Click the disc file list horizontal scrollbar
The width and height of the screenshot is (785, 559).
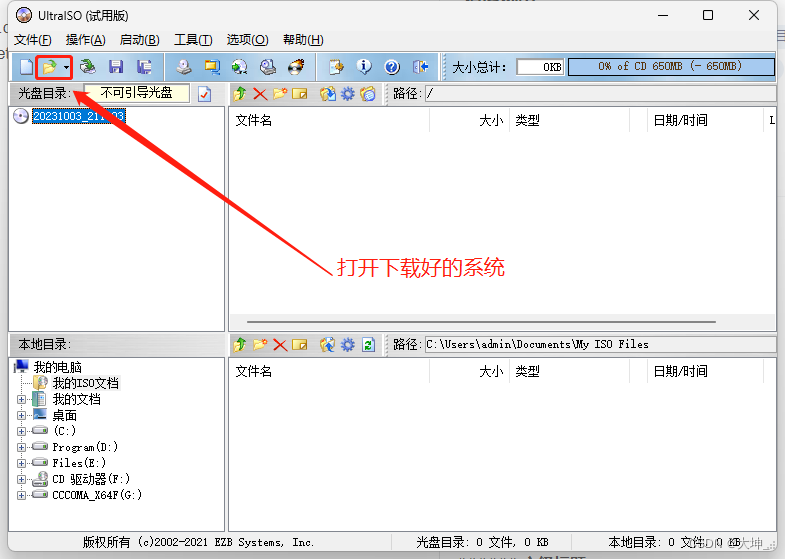point(481,322)
